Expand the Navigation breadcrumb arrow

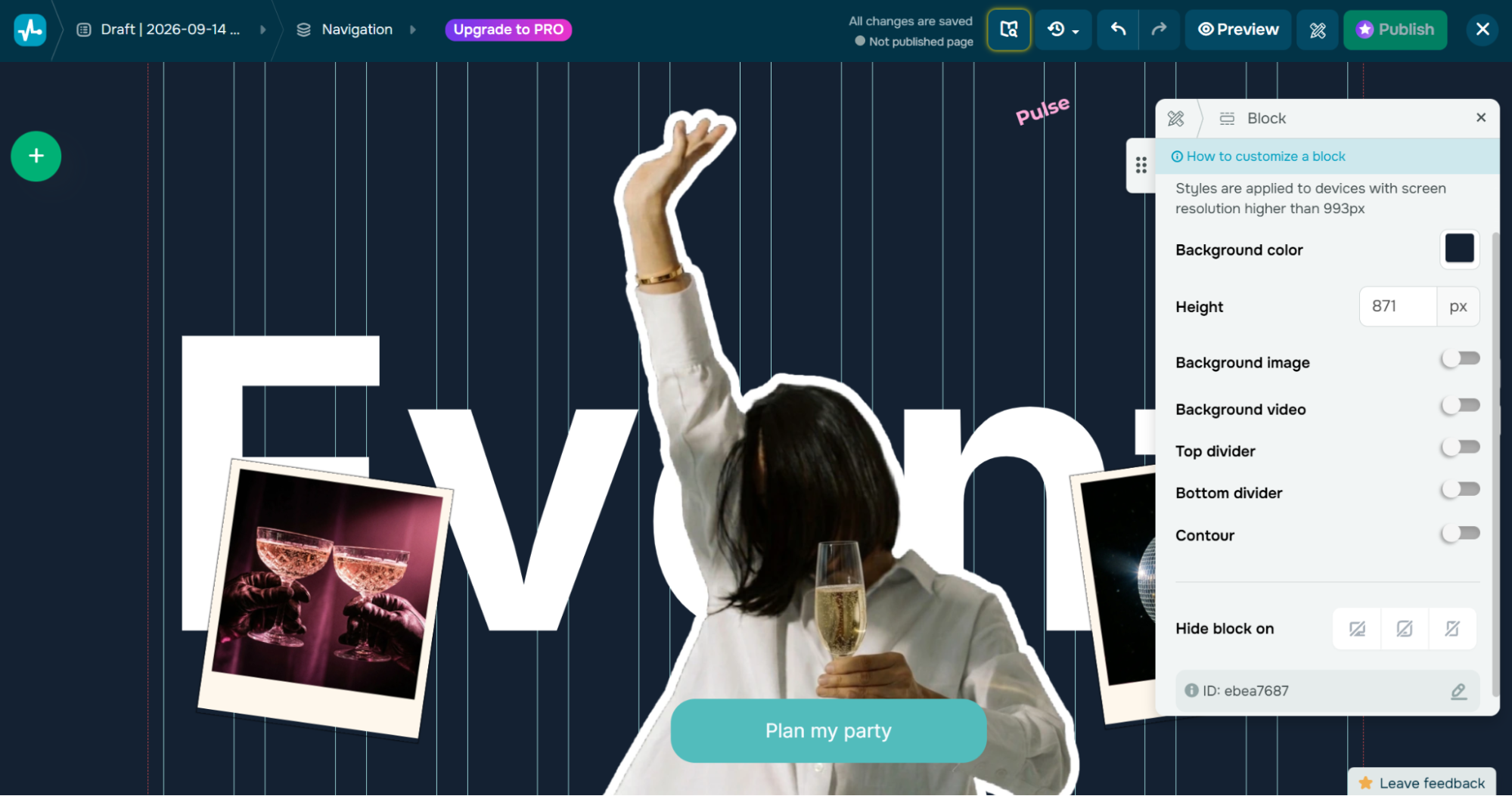[413, 29]
